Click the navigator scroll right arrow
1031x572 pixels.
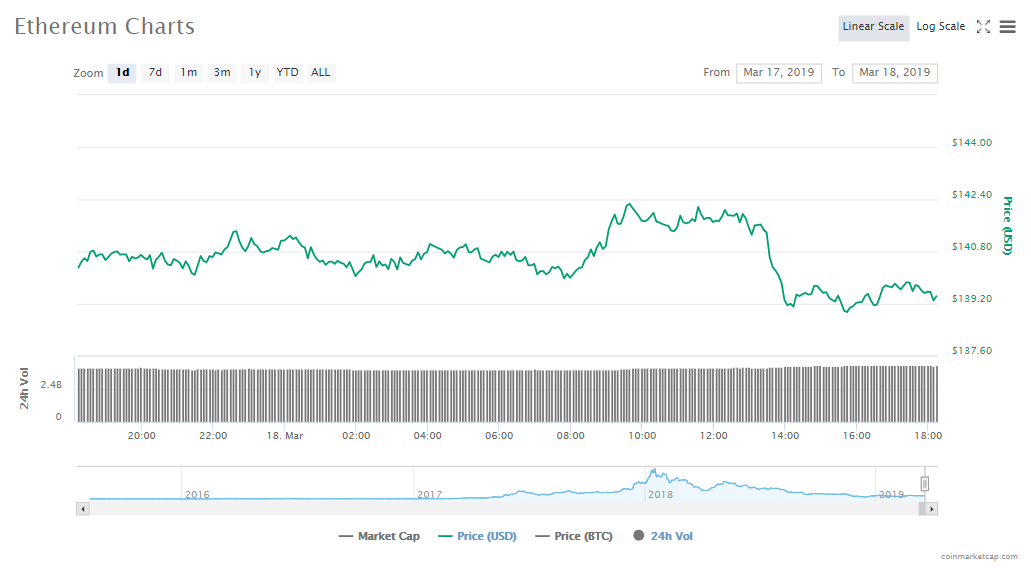click(932, 509)
